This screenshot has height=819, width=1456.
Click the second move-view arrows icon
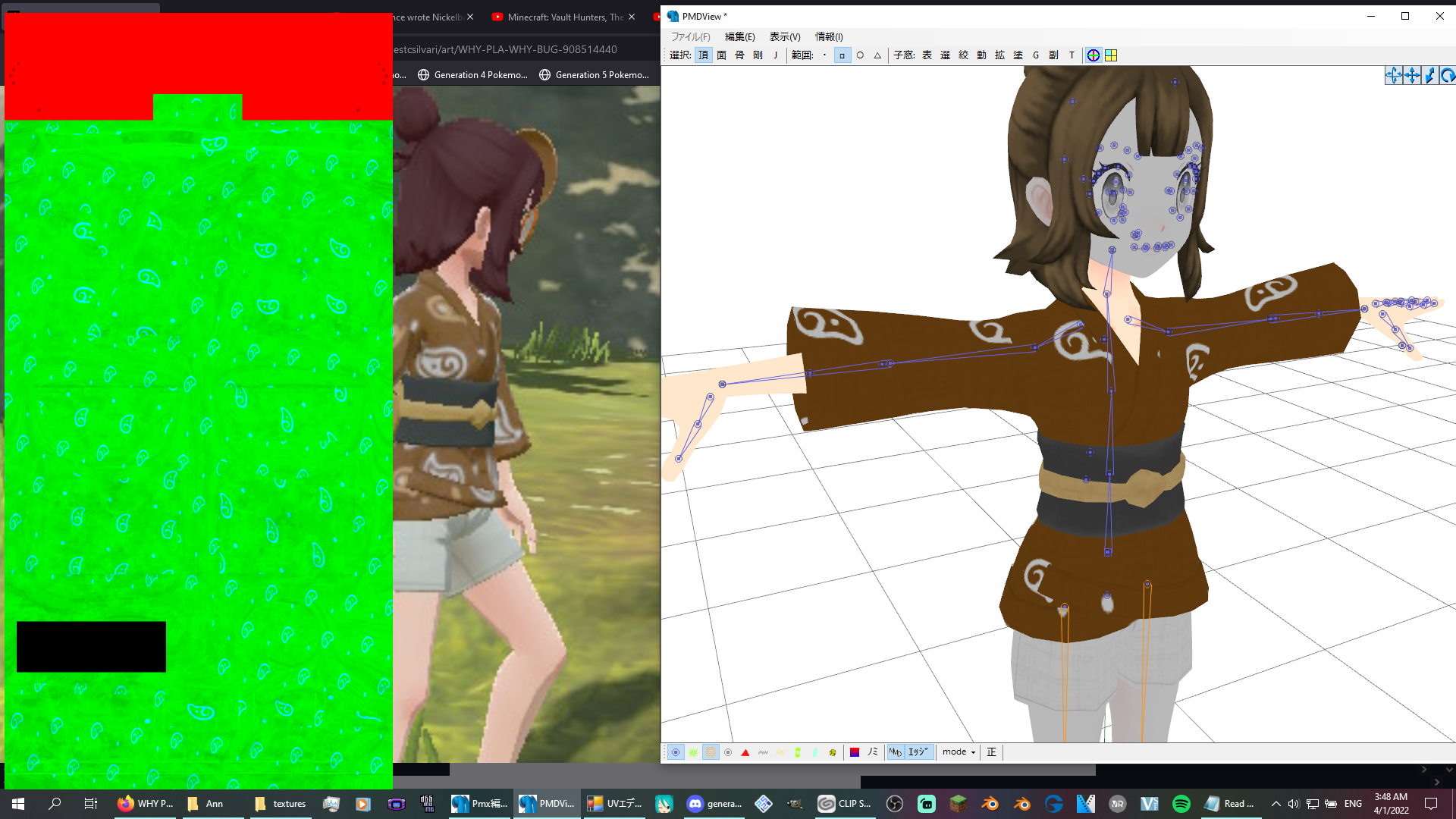point(1411,75)
